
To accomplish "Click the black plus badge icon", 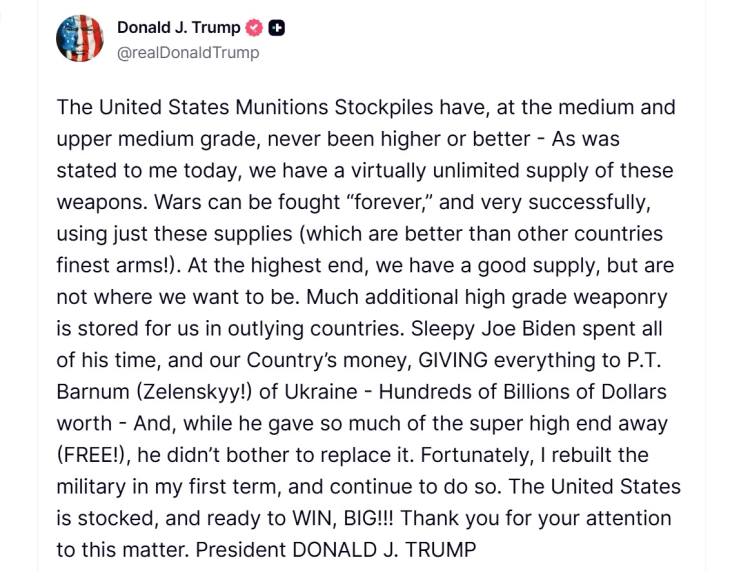I will [x=278, y=28].
